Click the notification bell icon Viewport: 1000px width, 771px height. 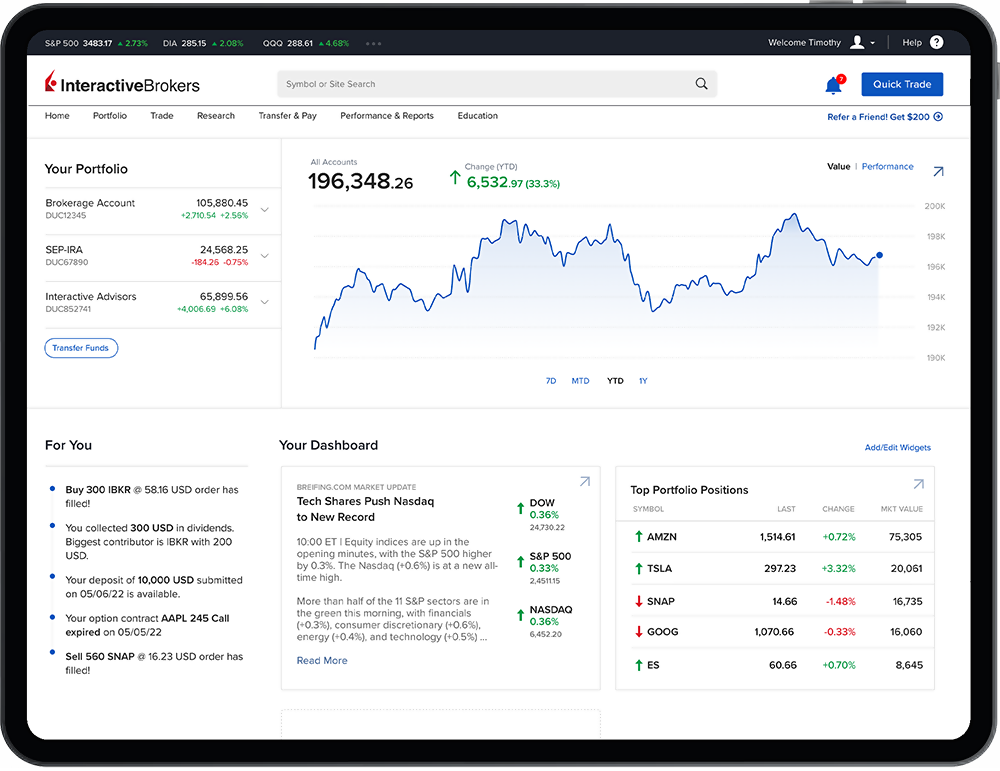(833, 86)
